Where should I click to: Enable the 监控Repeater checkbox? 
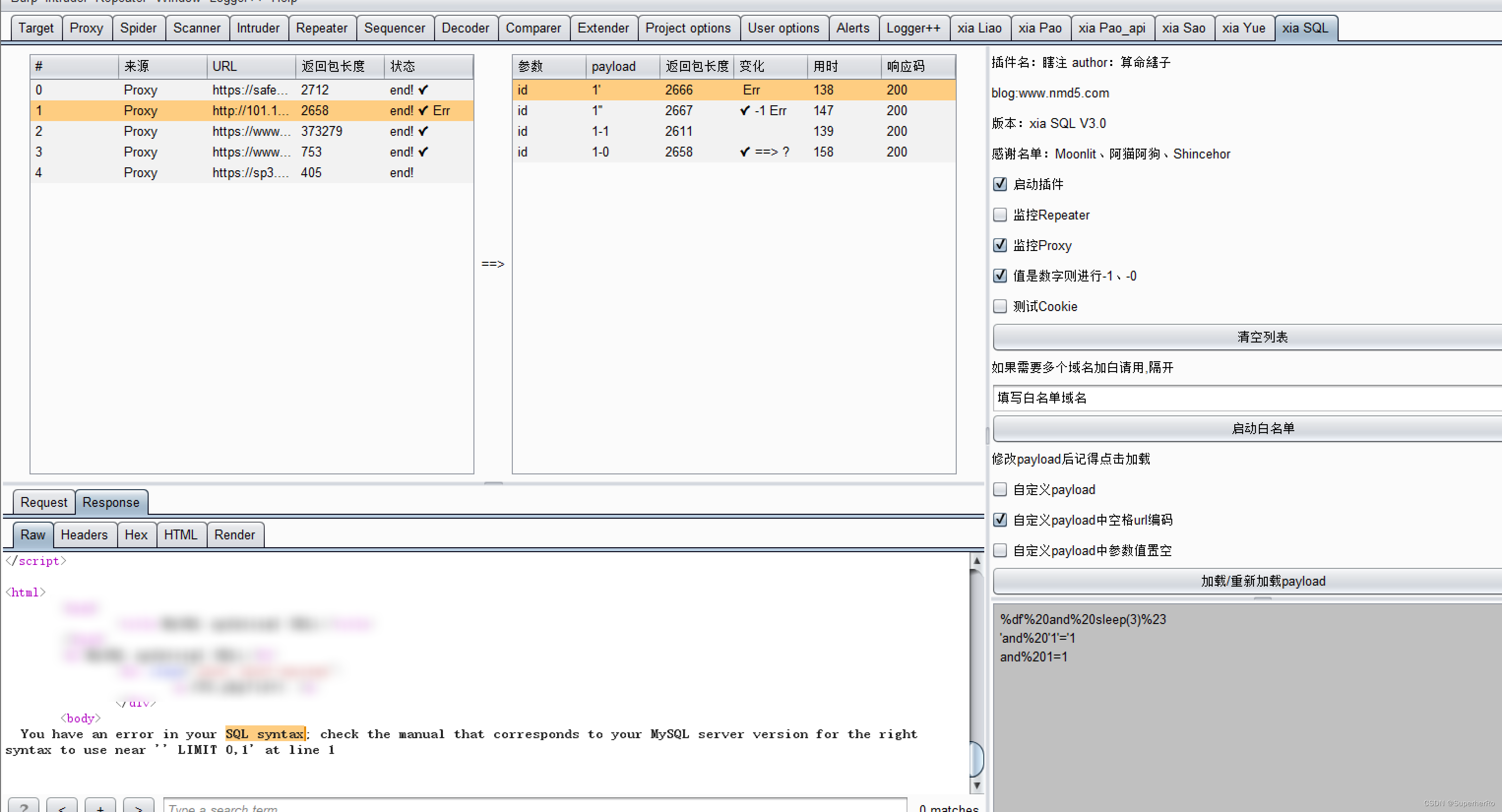[1000, 215]
